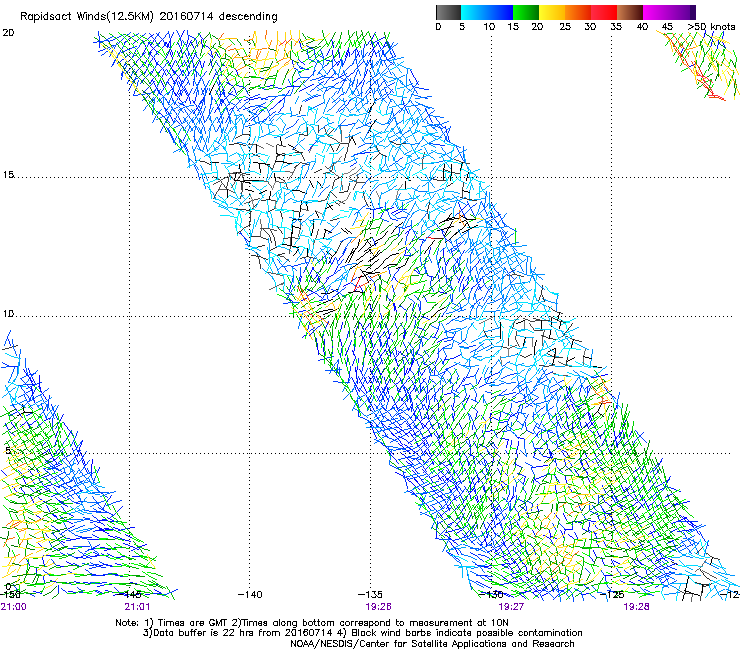
Task: Select the brown 35–40 knots legend segment
Action: (x=630, y=12)
